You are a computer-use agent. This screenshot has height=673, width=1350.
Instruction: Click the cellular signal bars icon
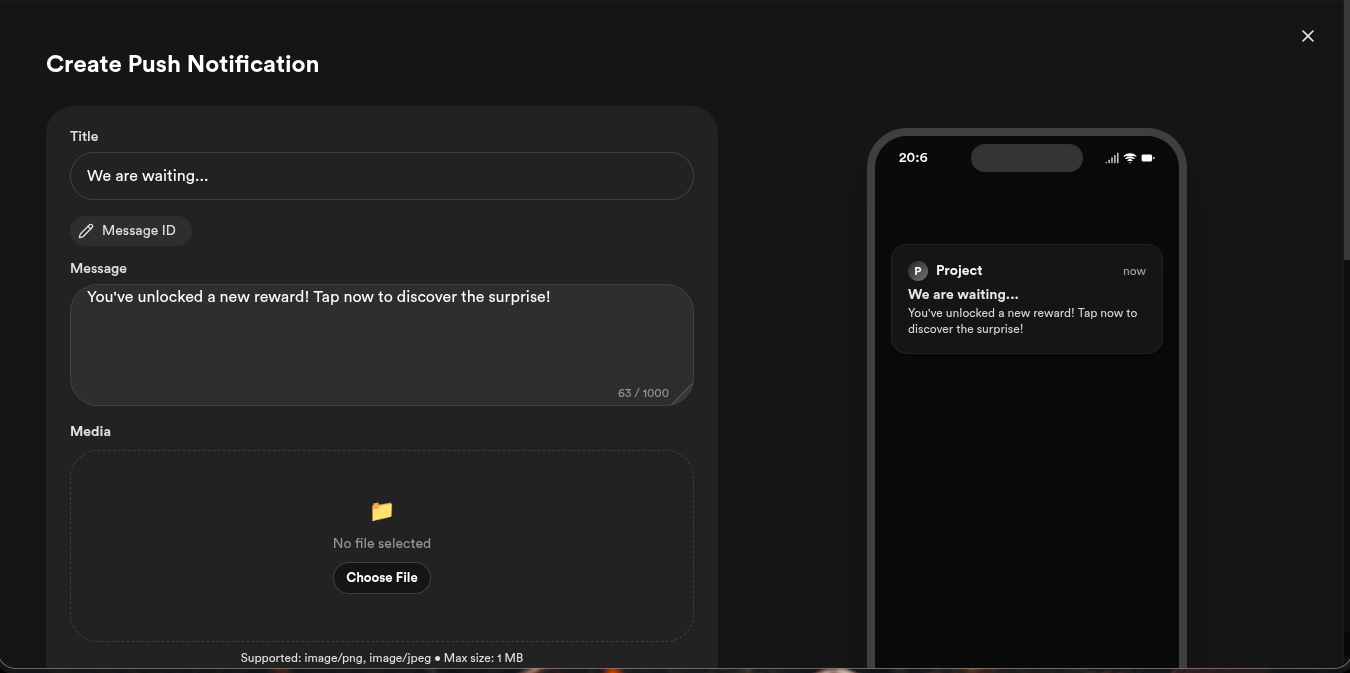[1112, 158]
